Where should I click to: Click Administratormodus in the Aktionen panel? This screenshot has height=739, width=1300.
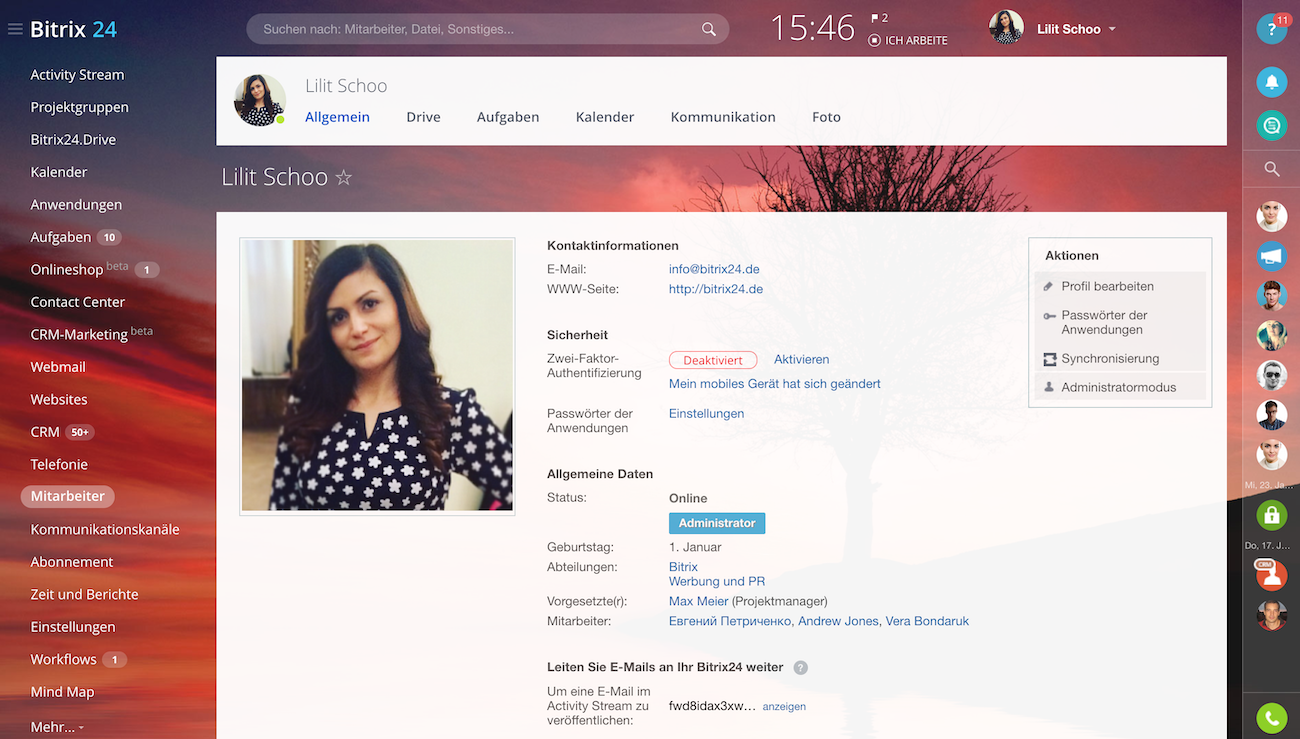point(1119,387)
